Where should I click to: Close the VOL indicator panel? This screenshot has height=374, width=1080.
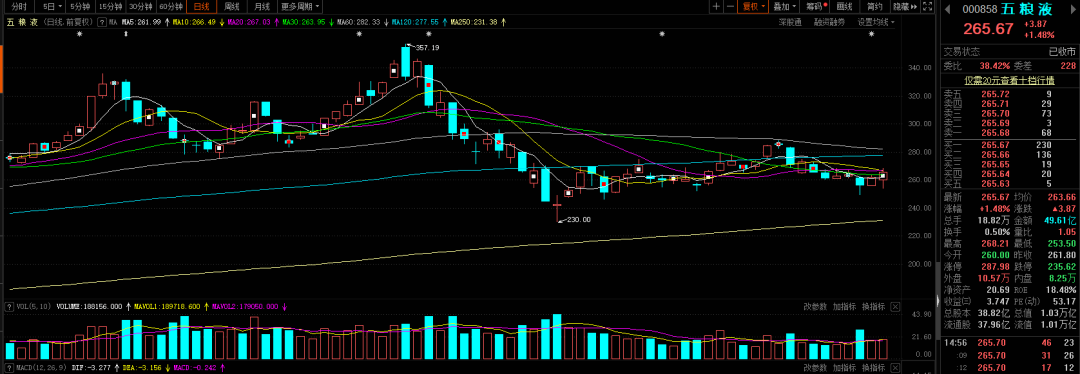(x=895, y=307)
